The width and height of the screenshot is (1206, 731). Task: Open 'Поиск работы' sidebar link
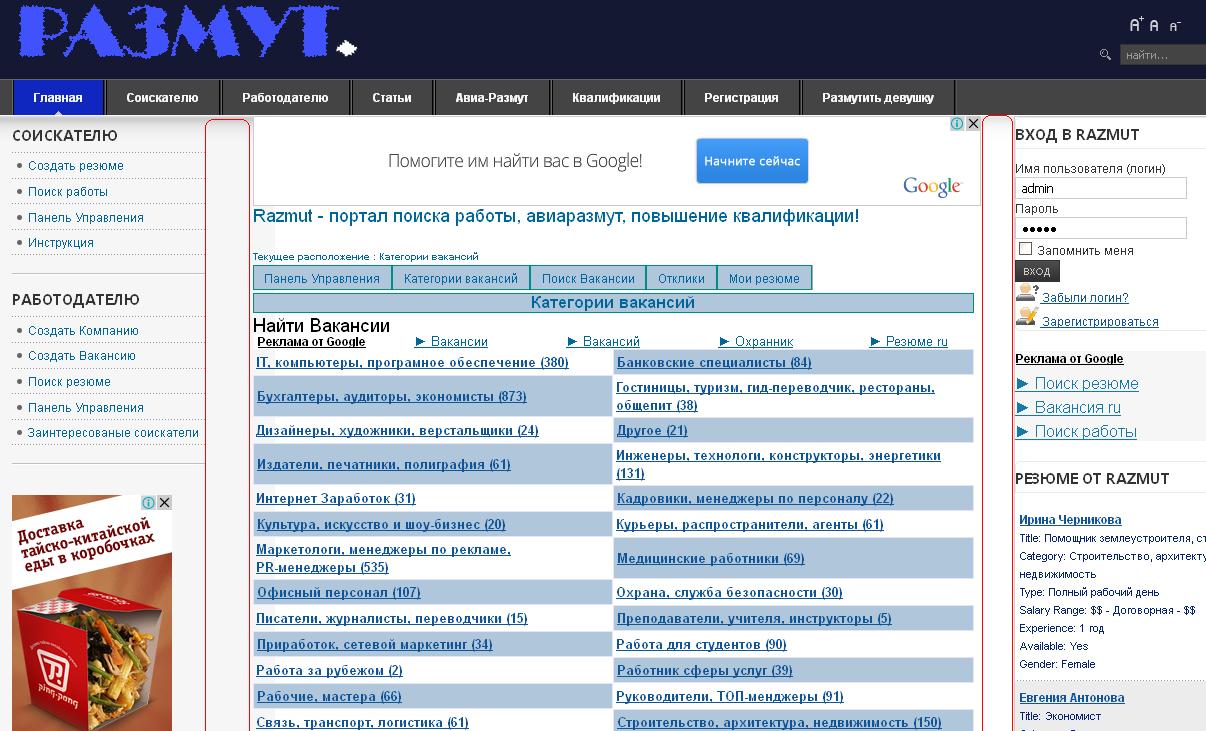point(68,192)
